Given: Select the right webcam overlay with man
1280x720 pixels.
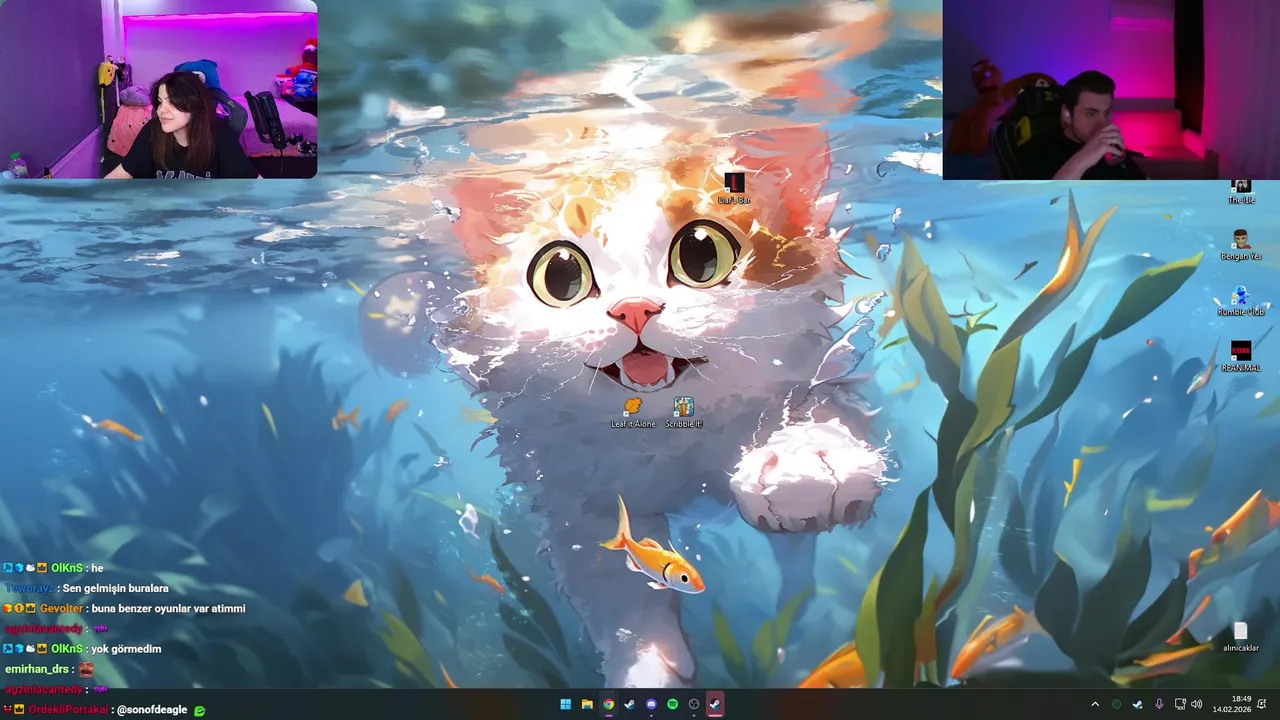Looking at the screenshot, I should point(1111,90).
